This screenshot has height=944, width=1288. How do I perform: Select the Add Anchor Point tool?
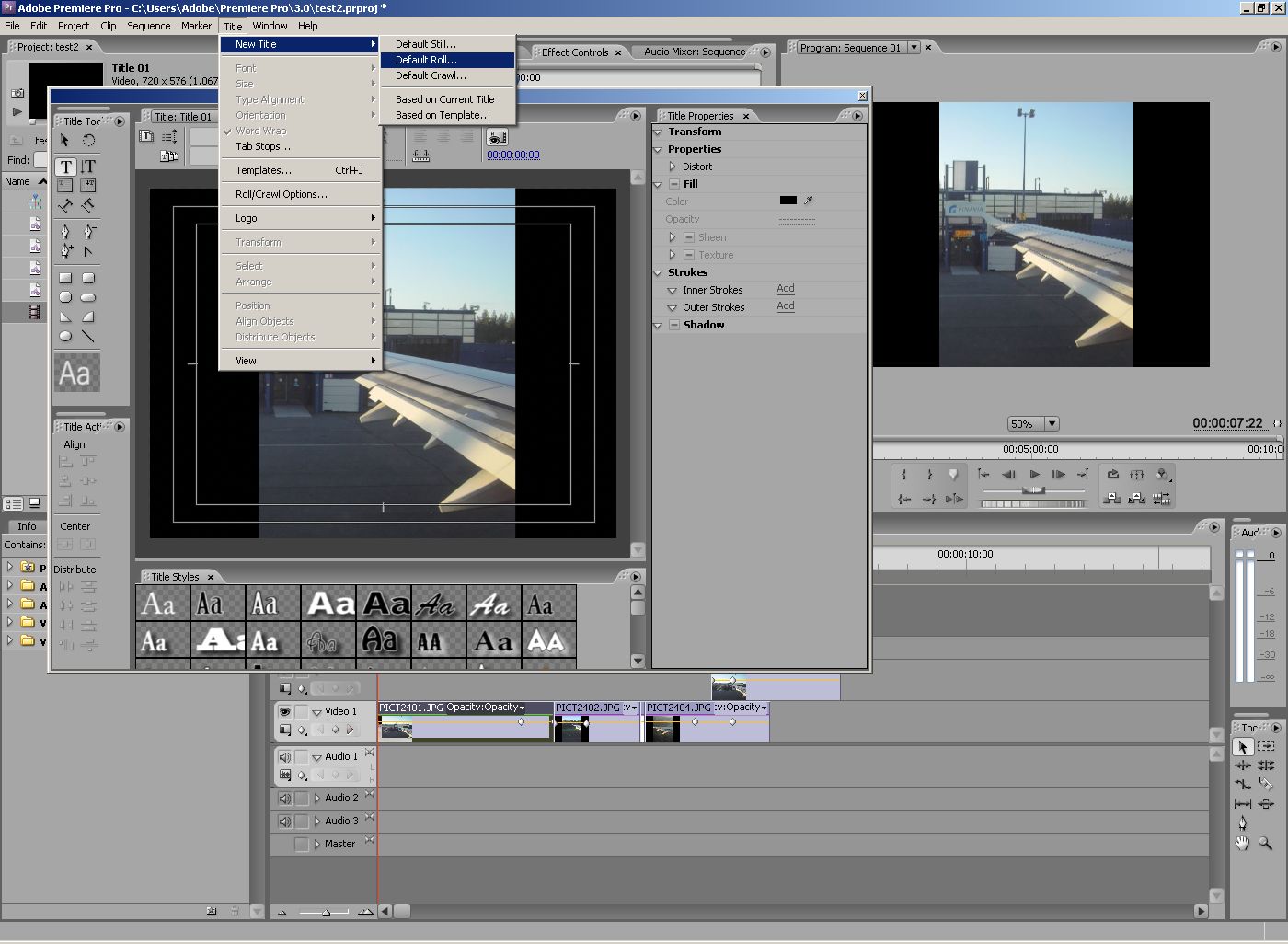65,250
